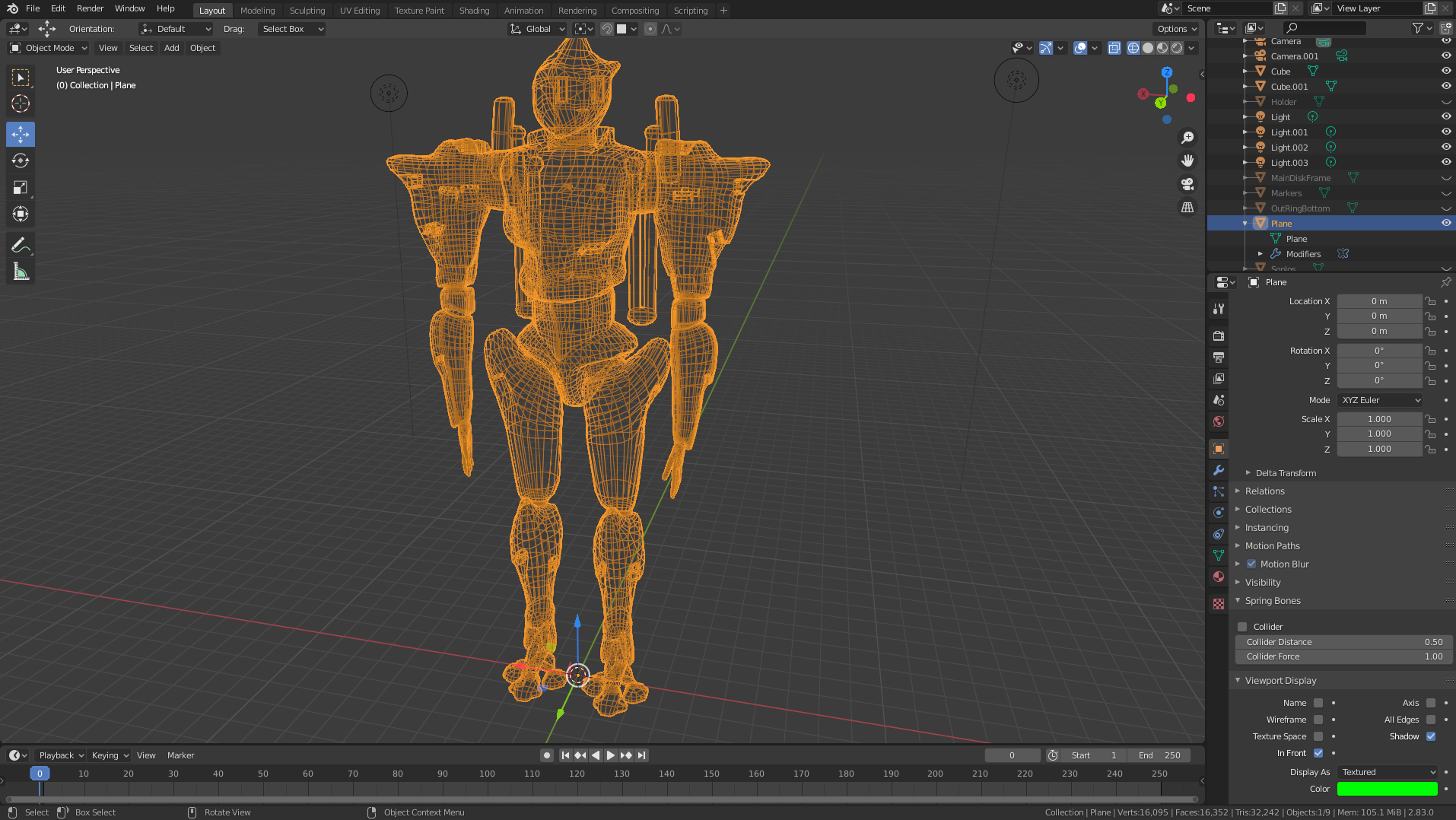Open the timeline Playback menu
1456x820 pixels.
61,755
